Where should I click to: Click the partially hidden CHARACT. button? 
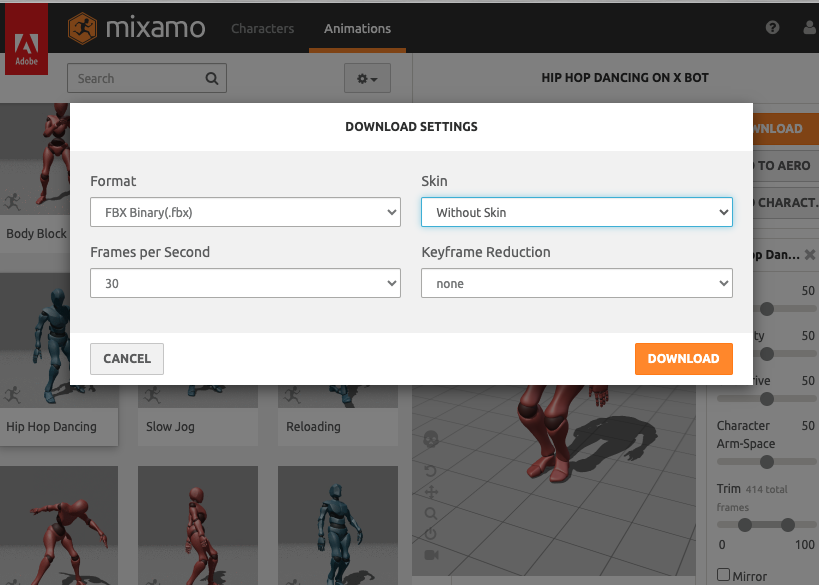tap(786, 203)
